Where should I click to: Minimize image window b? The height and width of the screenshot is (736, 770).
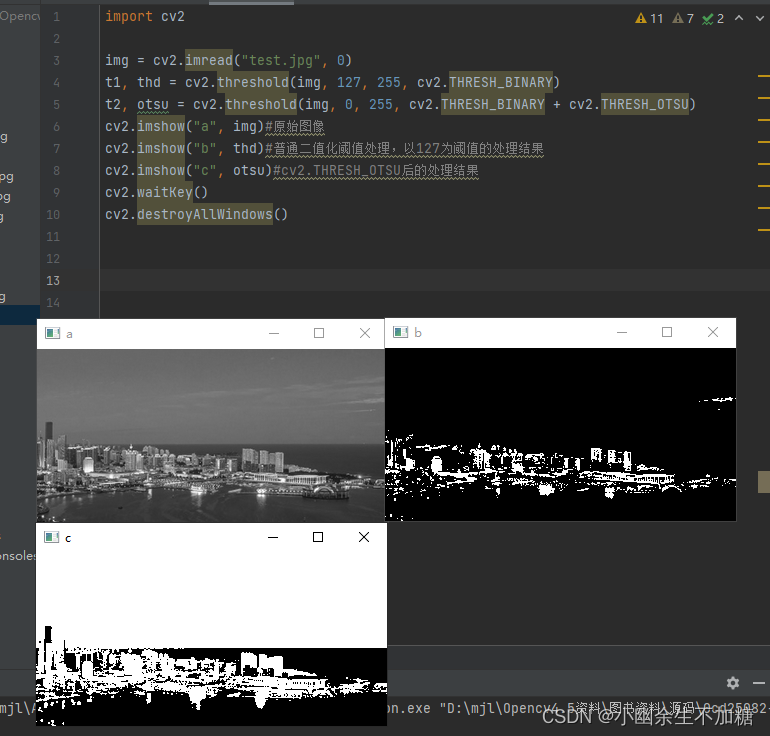(622, 332)
